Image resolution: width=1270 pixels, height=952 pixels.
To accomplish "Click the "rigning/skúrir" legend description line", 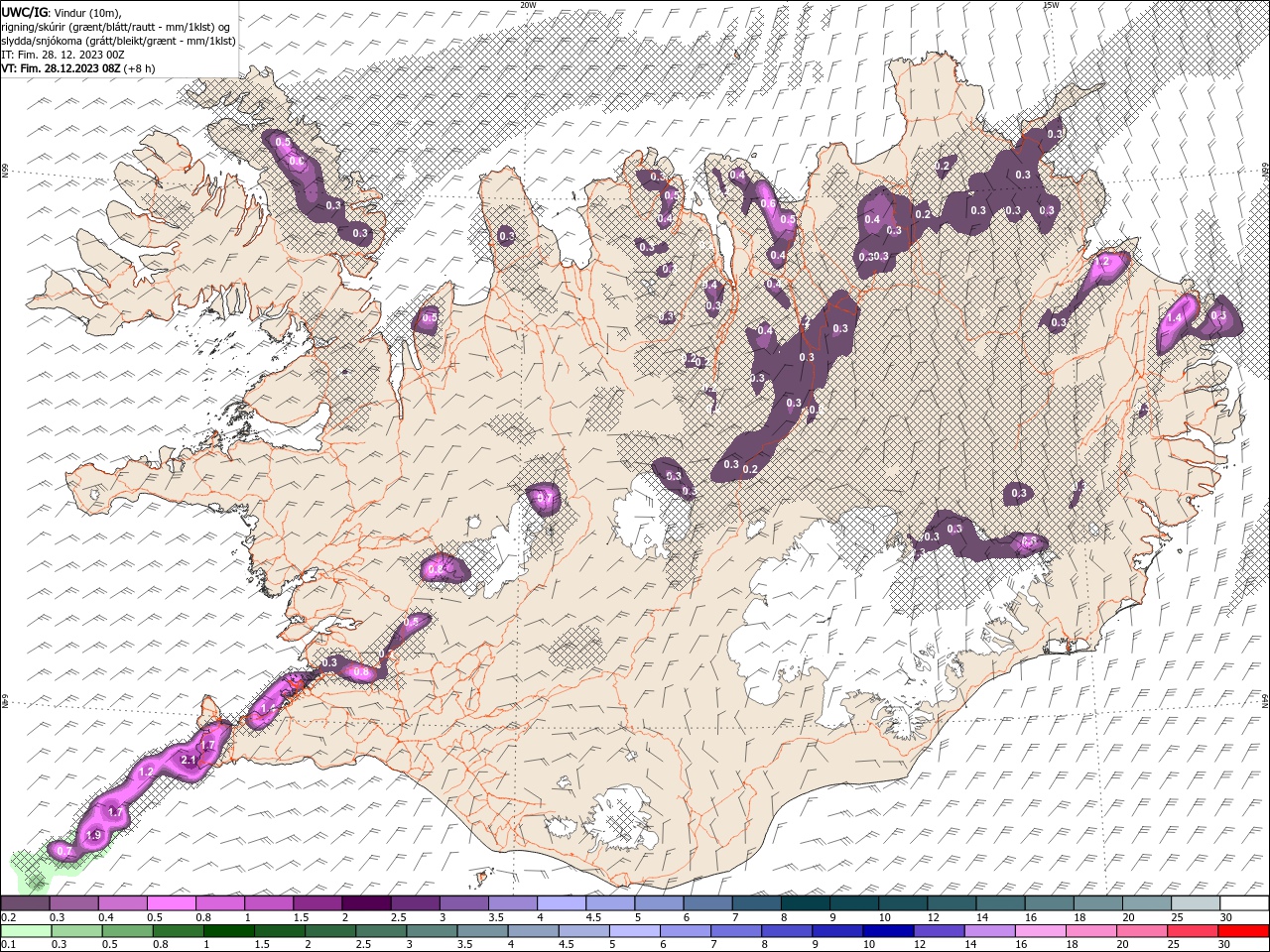I will tap(116, 27).
